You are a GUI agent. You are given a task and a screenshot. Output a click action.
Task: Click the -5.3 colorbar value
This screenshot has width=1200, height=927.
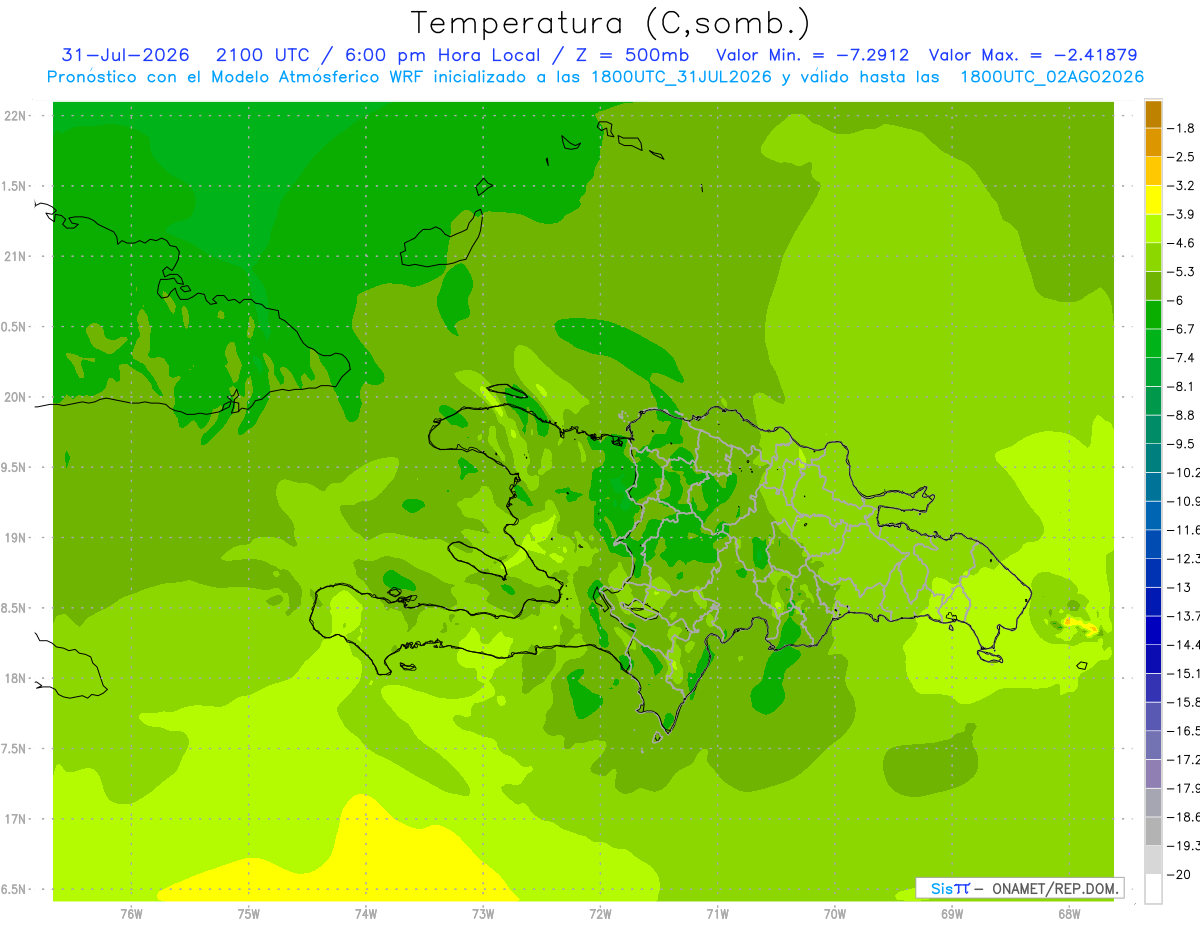point(1181,271)
